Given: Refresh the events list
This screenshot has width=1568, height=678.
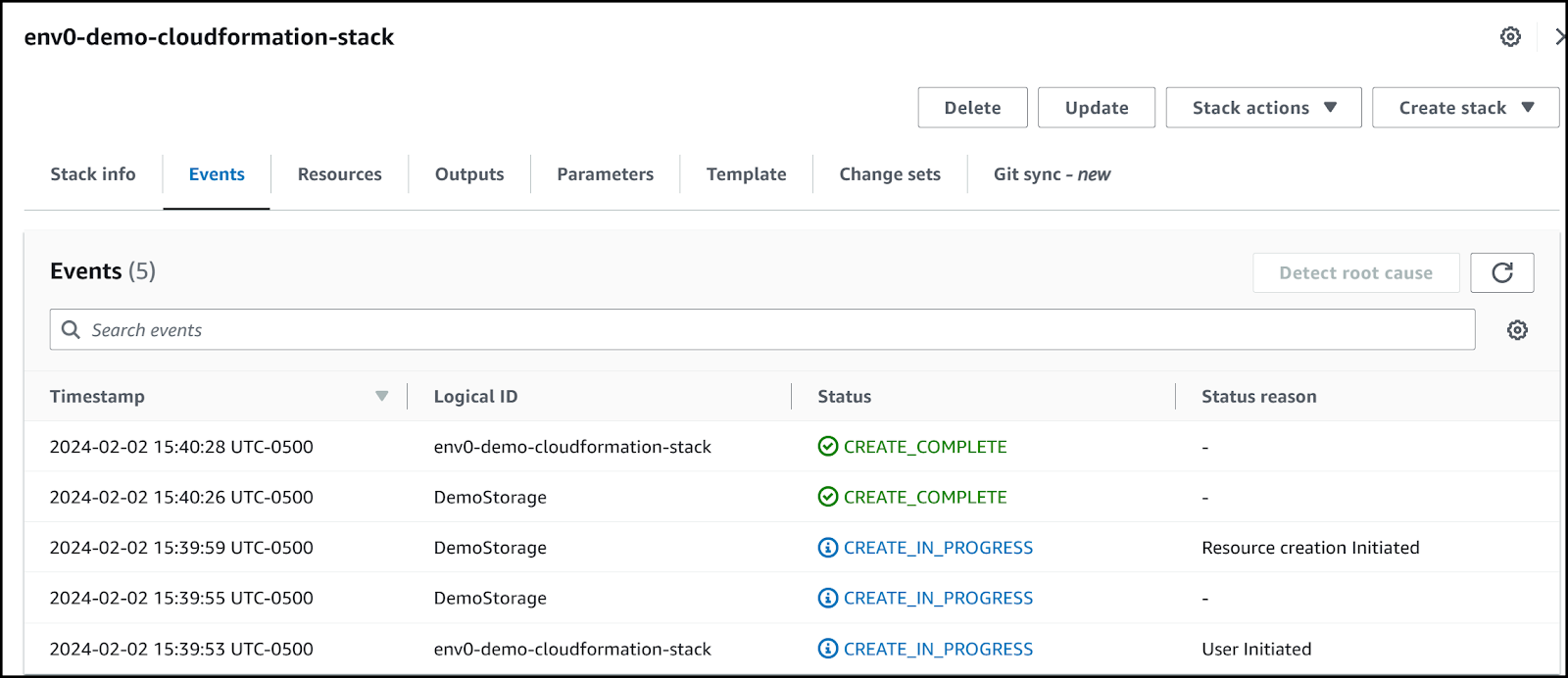Looking at the screenshot, I should (x=1502, y=272).
